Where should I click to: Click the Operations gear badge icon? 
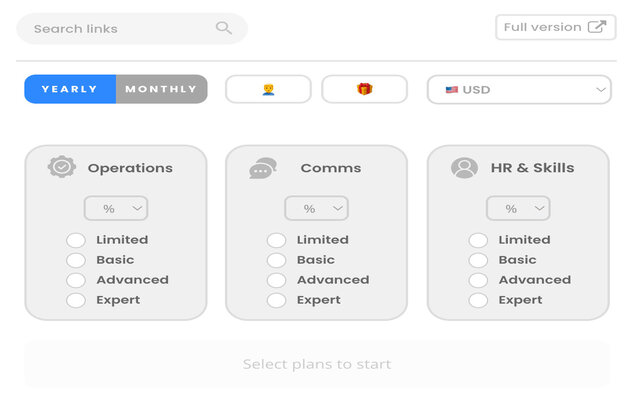[62, 167]
